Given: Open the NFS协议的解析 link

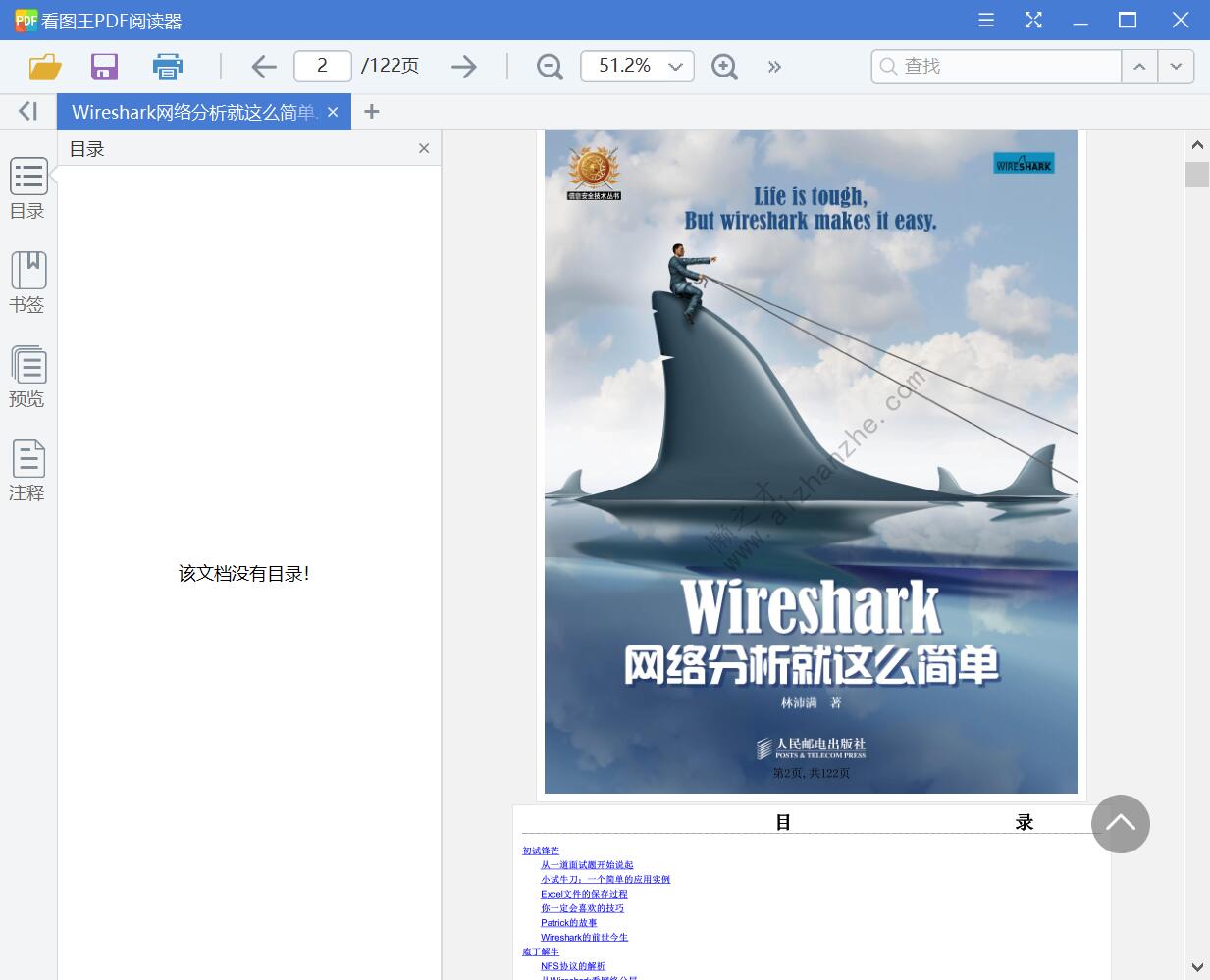Looking at the screenshot, I should 573,966.
